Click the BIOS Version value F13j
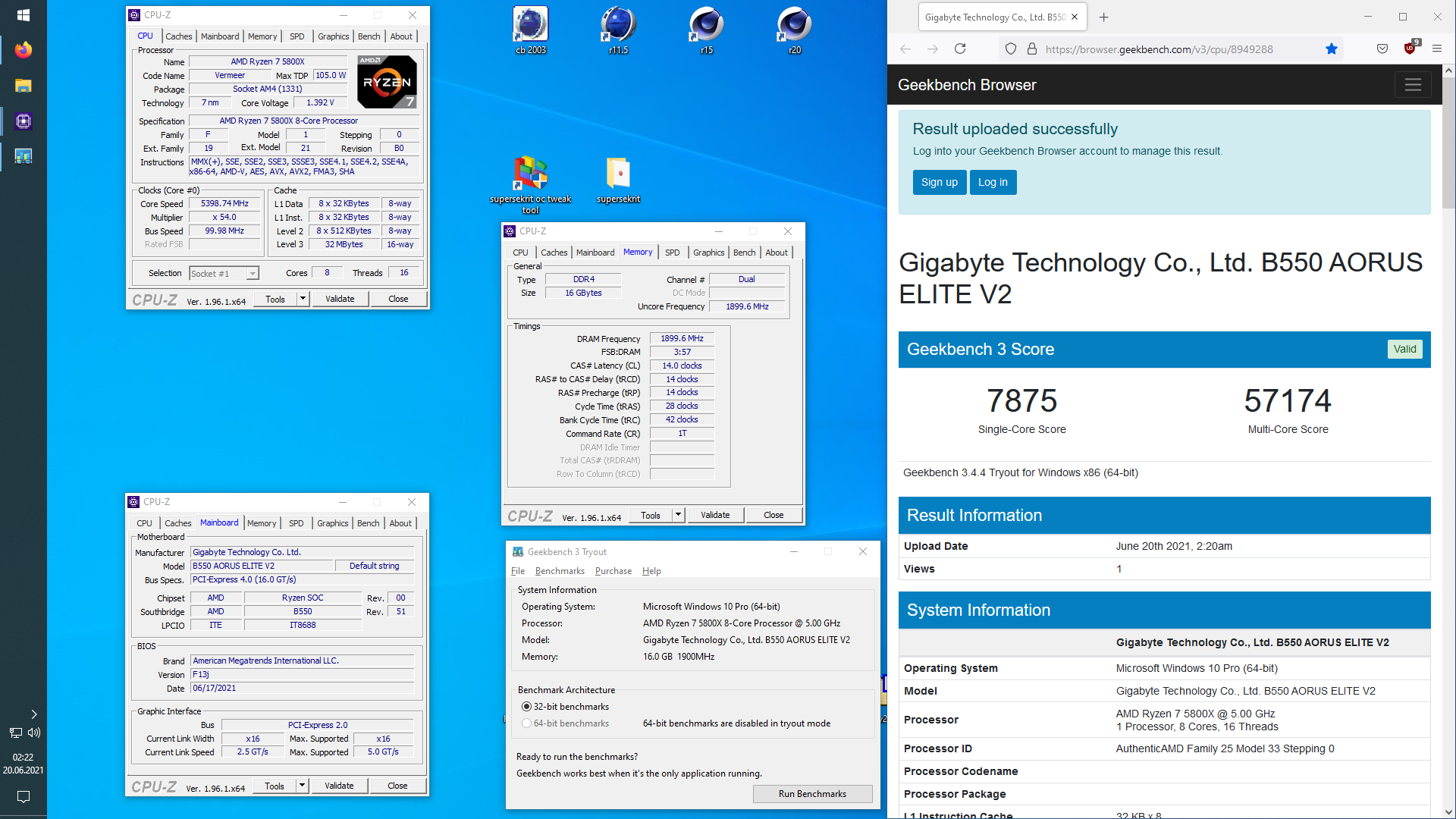Viewport: 1456px width, 819px height. tap(303, 674)
